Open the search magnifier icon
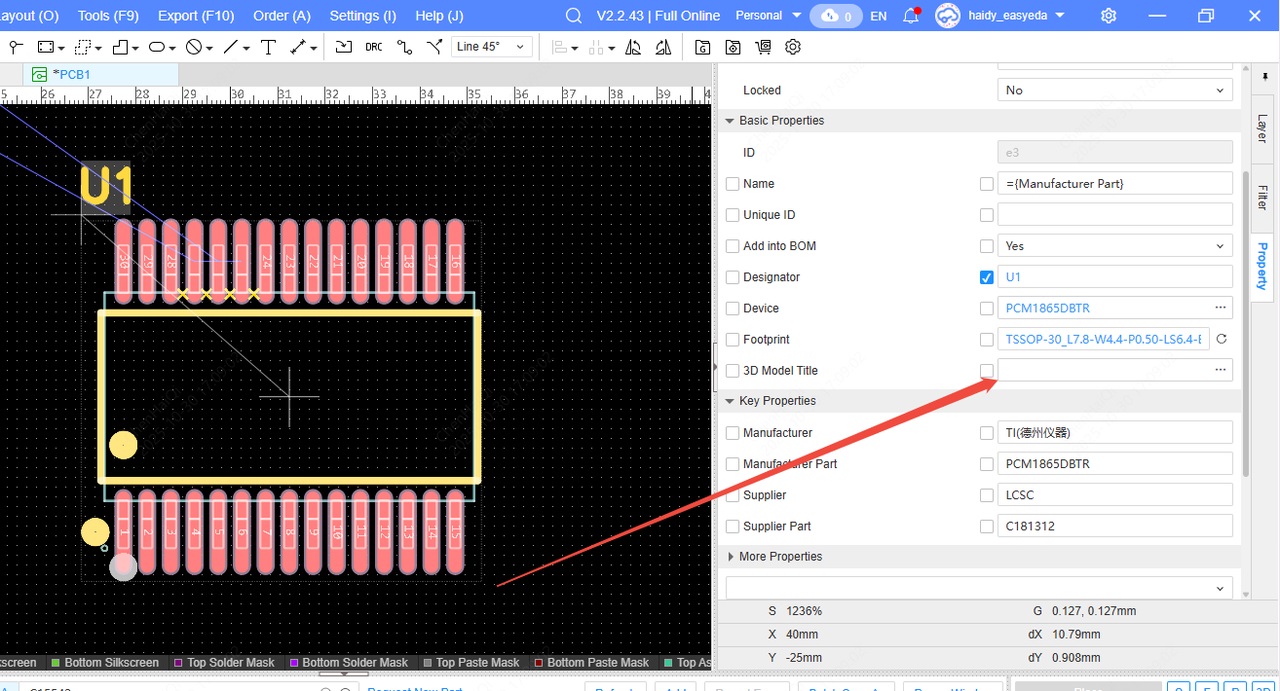The width and height of the screenshot is (1280, 691). tap(573, 16)
